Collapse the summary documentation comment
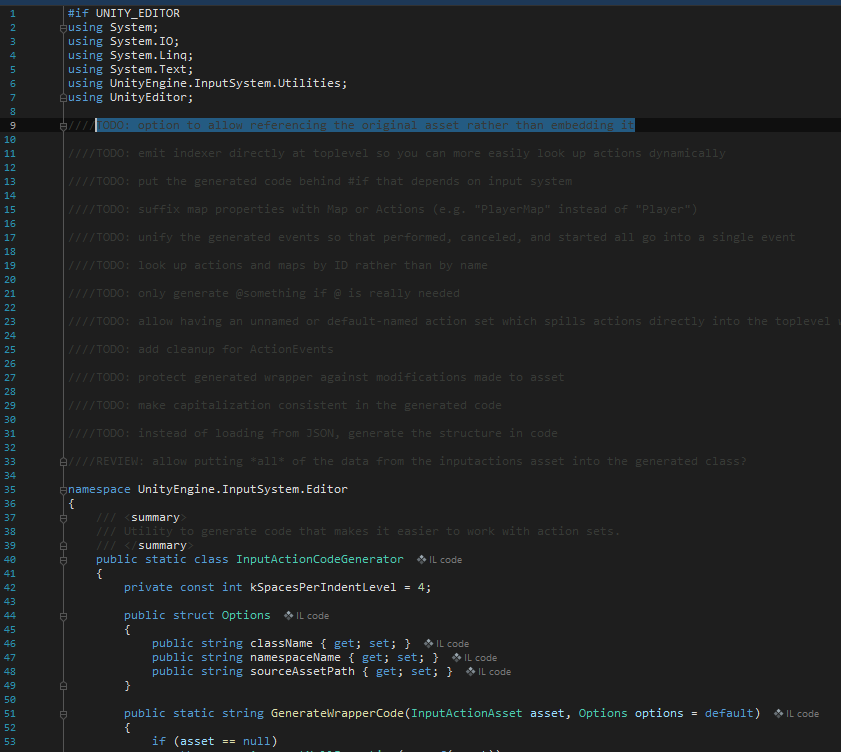Image resolution: width=841 pixels, height=752 pixels. pyautogui.click(x=63, y=517)
